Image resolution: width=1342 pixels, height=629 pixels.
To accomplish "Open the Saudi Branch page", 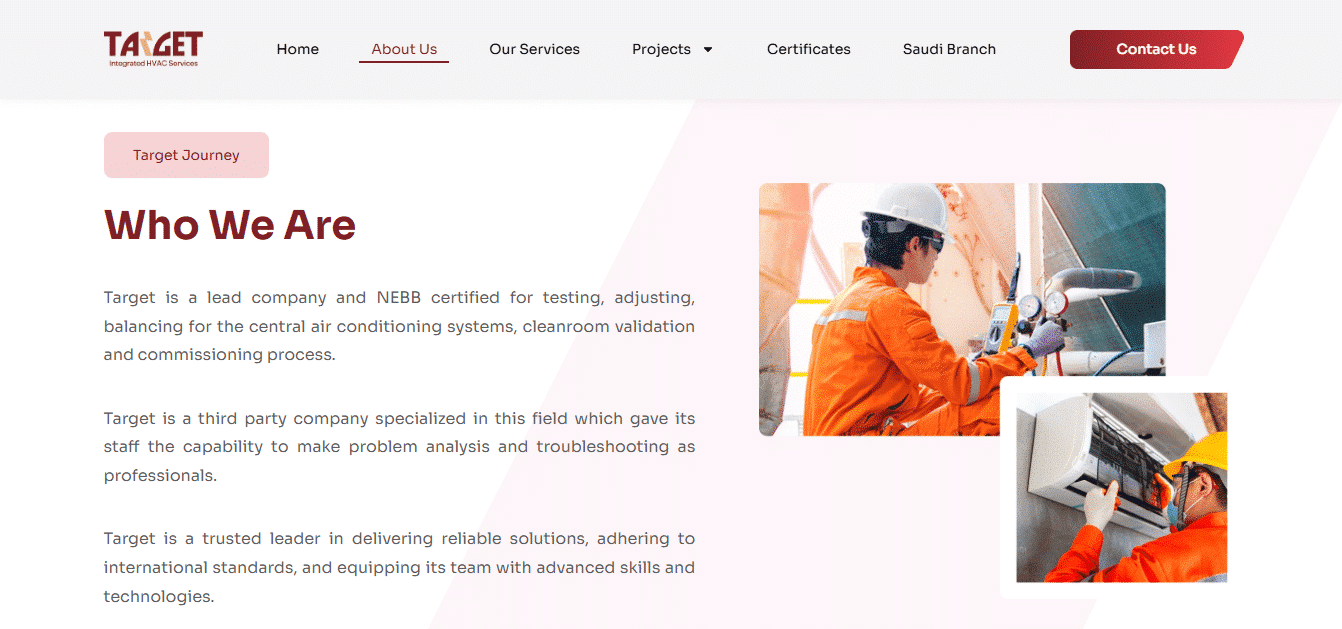I will (x=949, y=49).
